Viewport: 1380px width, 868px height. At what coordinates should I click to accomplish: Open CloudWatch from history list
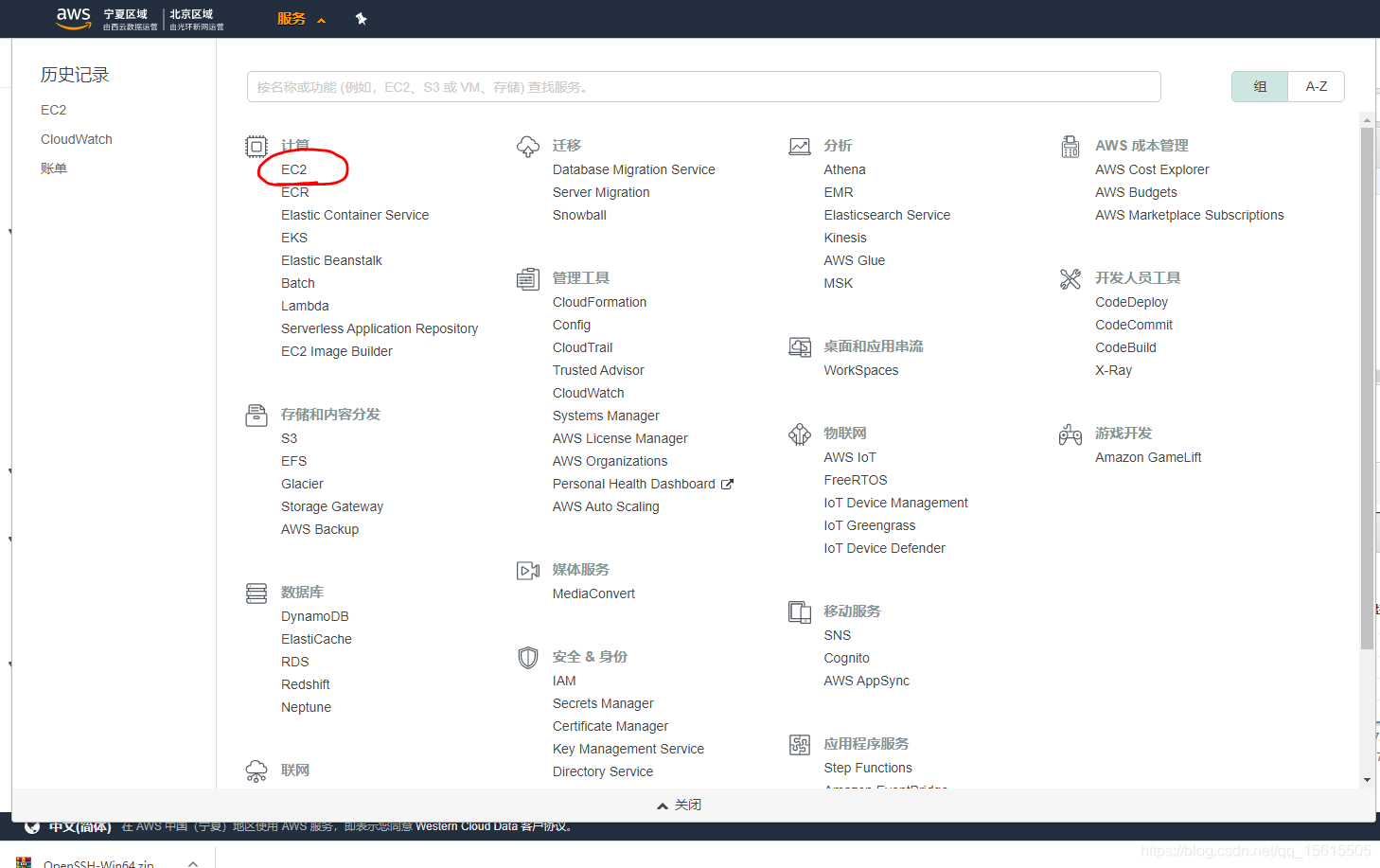pos(77,139)
